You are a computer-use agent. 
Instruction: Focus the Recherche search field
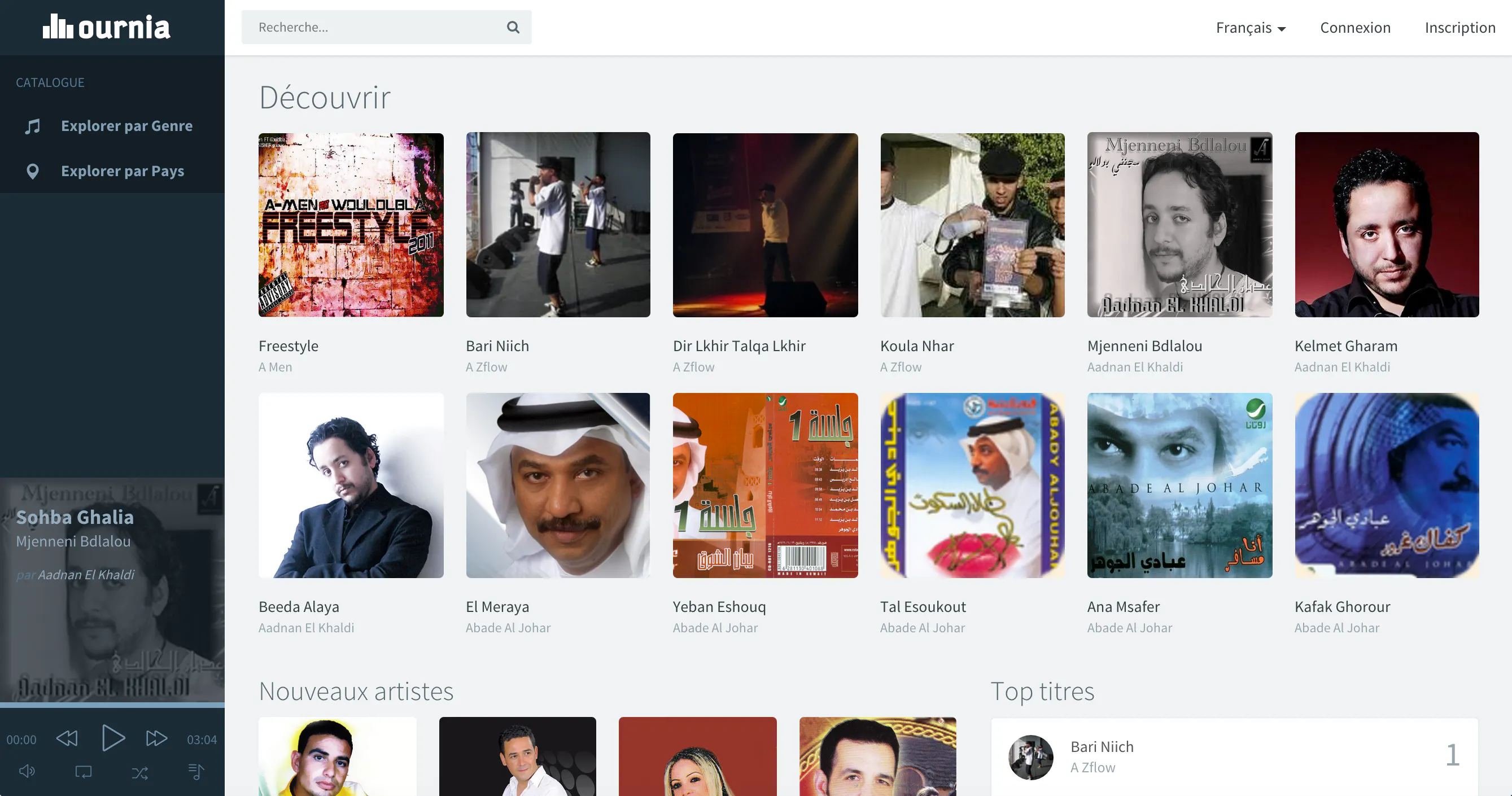click(x=386, y=27)
